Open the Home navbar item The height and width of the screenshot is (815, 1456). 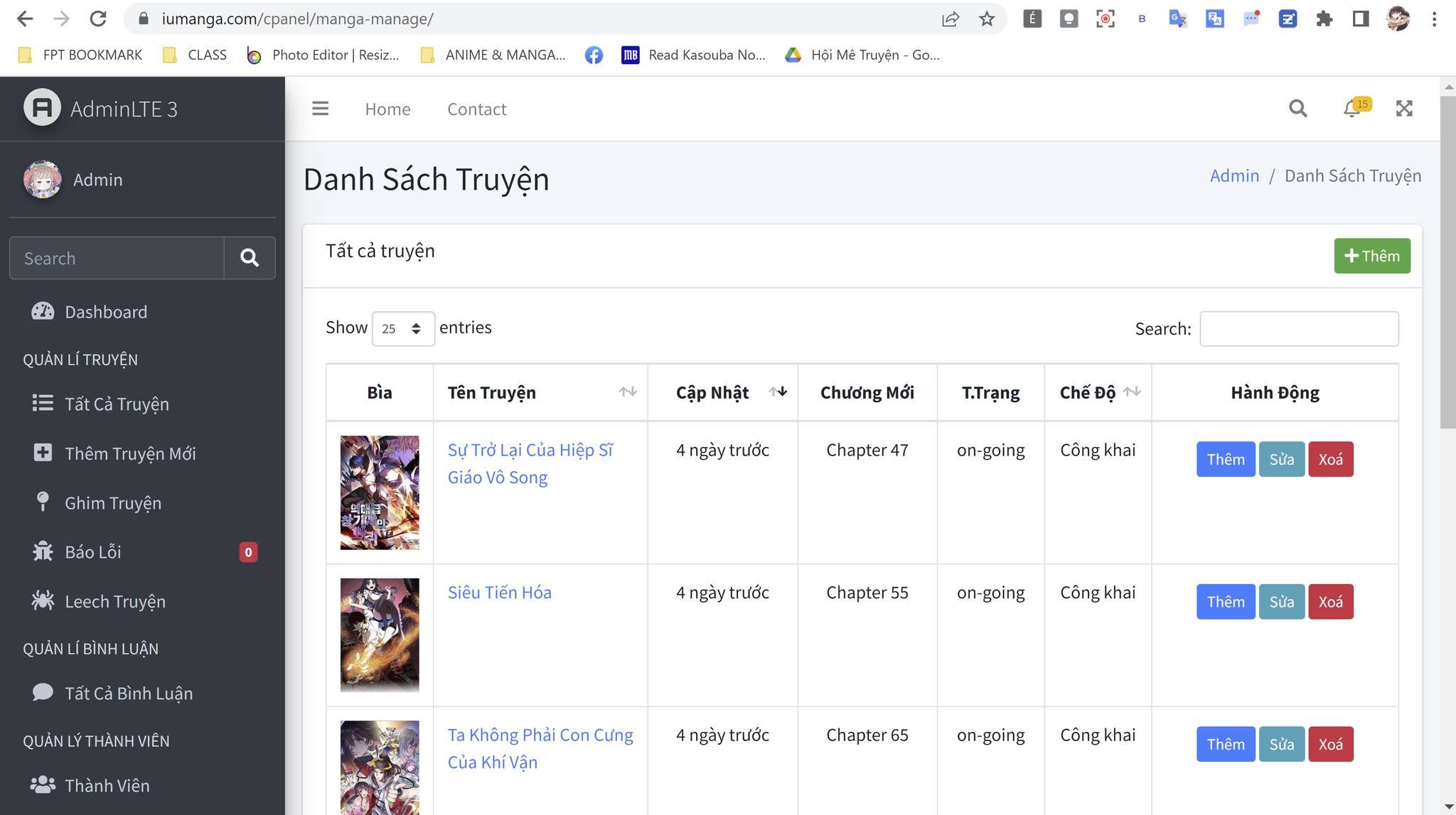(387, 109)
